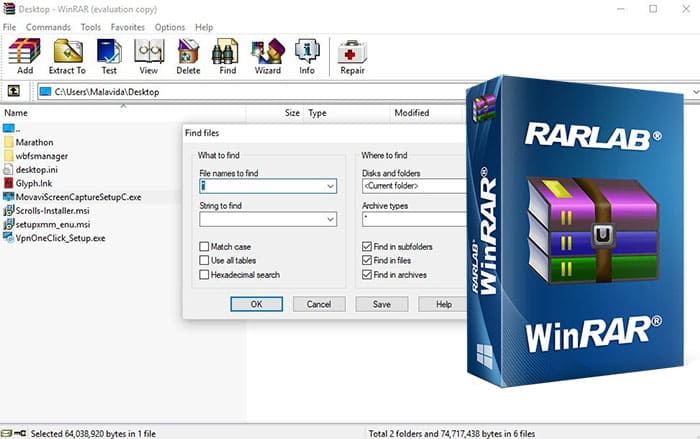The height and width of the screenshot is (439, 700).
Task: Click the Glyph.lnk shortcut icon
Action: (8, 183)
